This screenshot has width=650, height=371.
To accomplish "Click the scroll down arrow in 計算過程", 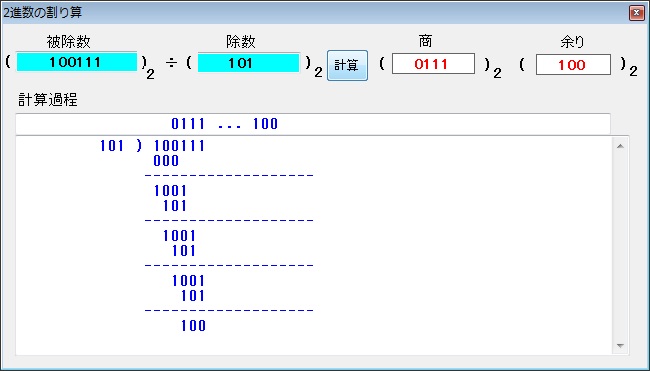I will pos(620,345).
